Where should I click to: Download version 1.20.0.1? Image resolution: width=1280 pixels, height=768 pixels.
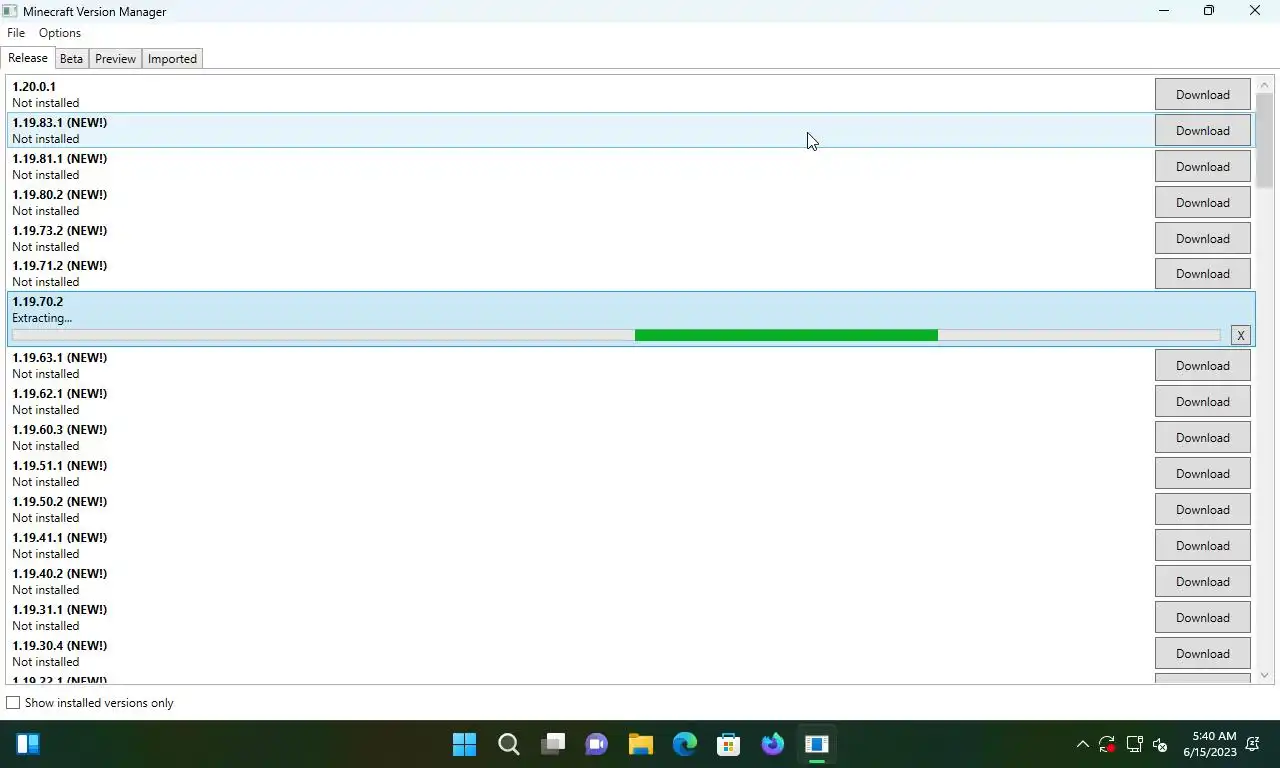coord(1202,95)
